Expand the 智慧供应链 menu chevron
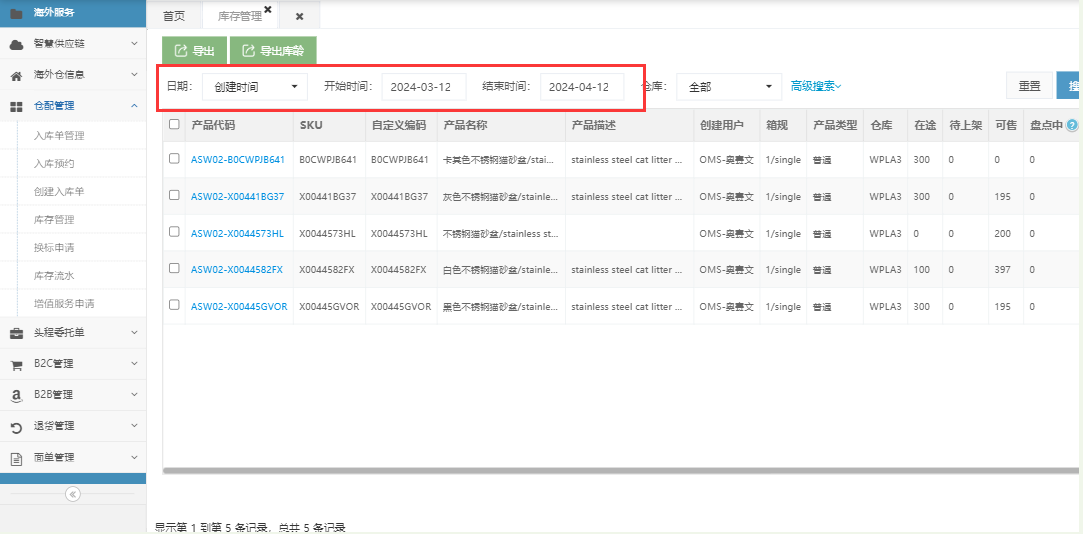This screenshot has height=534, width=1083. [134, 44]
